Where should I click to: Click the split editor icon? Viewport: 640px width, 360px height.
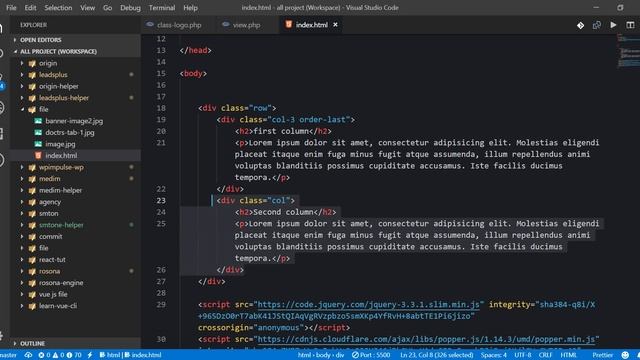point(630,25)
